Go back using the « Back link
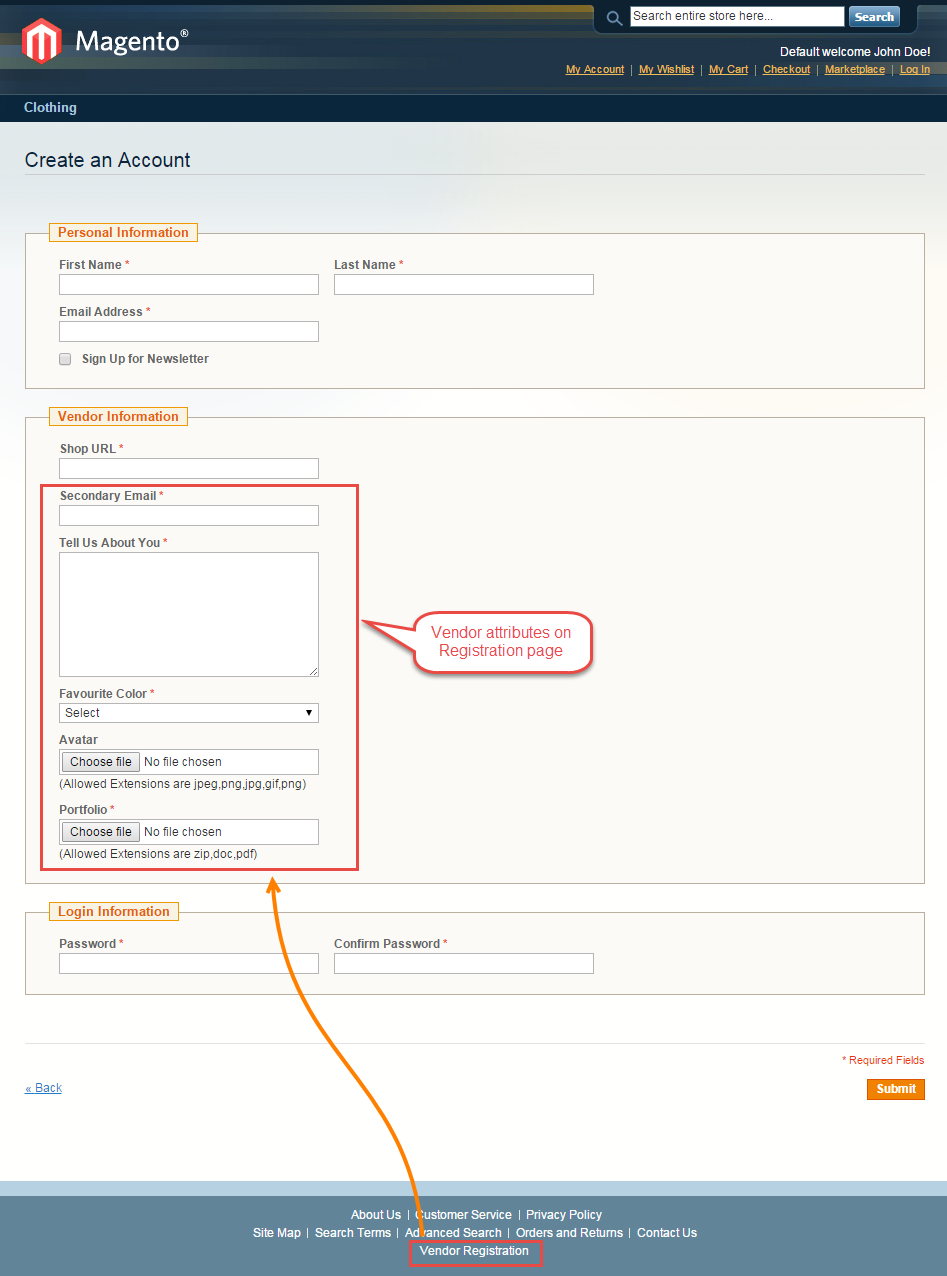The image size is (947, 1276). (43, 1087)
